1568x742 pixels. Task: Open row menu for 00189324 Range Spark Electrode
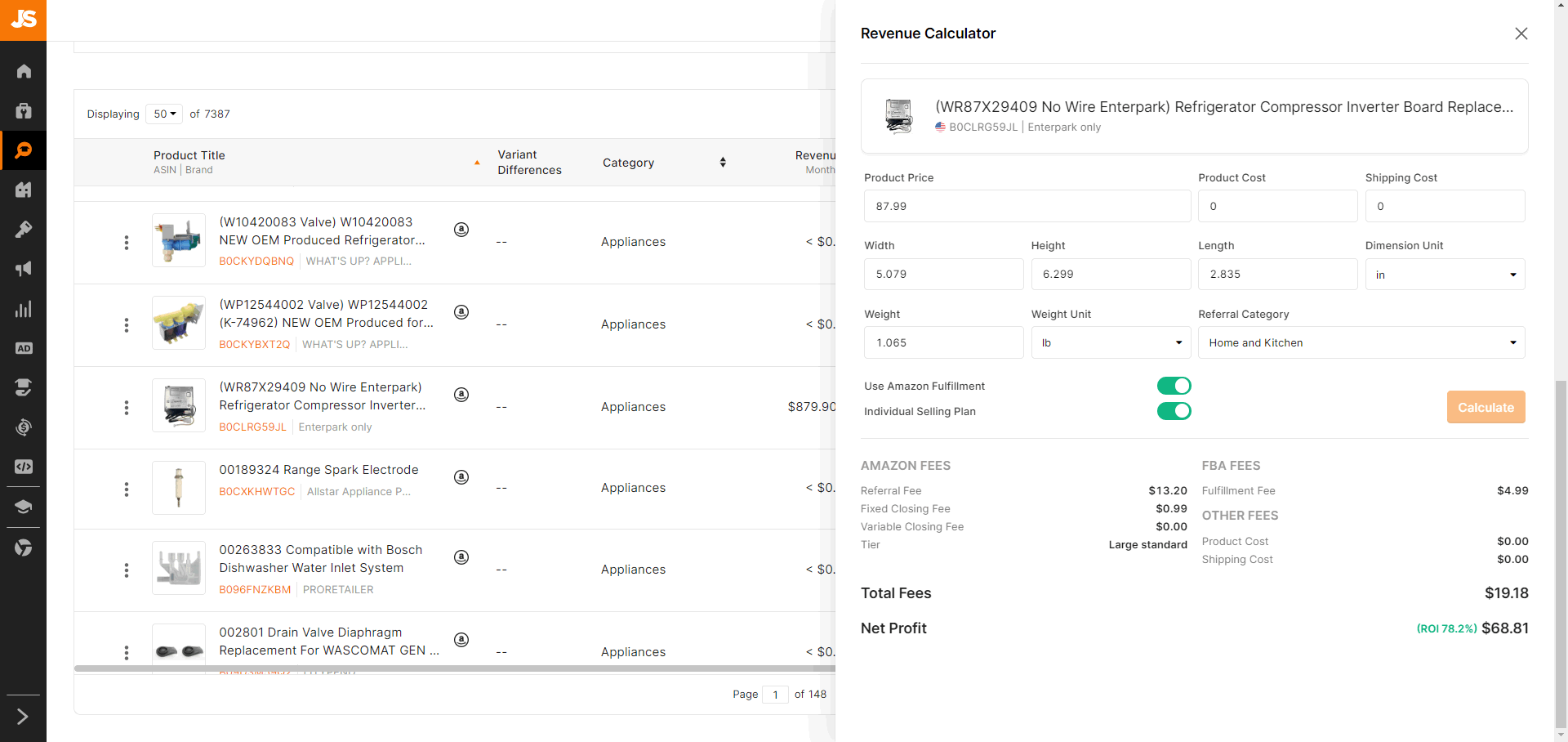tap(126, 489)
